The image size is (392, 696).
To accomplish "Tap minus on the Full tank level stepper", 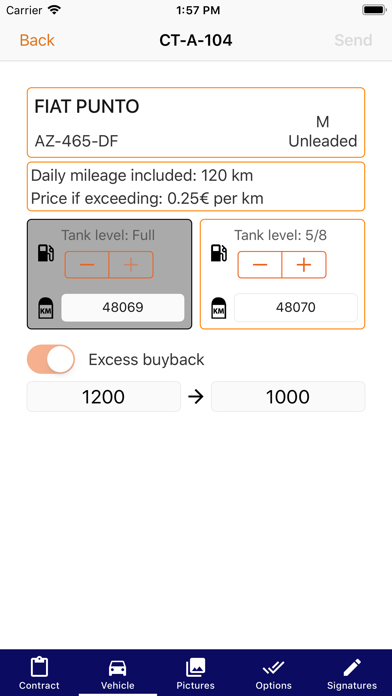I will pos(87,265).
